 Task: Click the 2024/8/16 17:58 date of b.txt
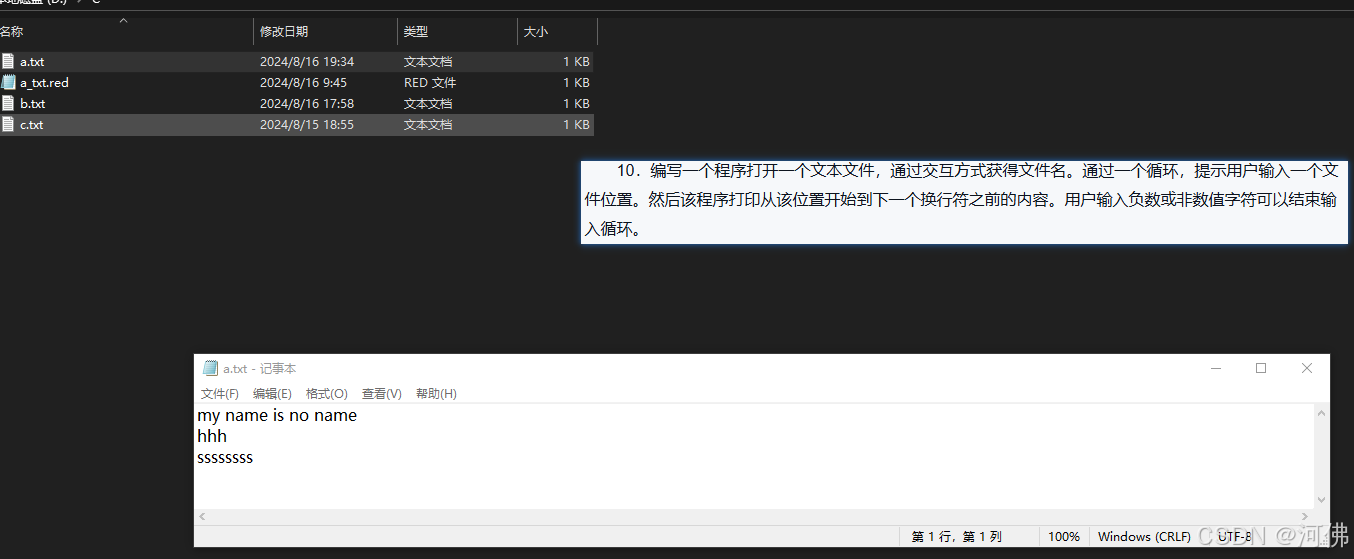(x=307, y=104)
